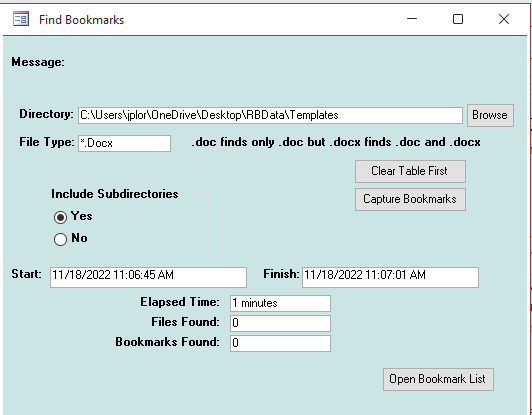
Task: Select No for Include Subdirectories
Action: point(60,239)
